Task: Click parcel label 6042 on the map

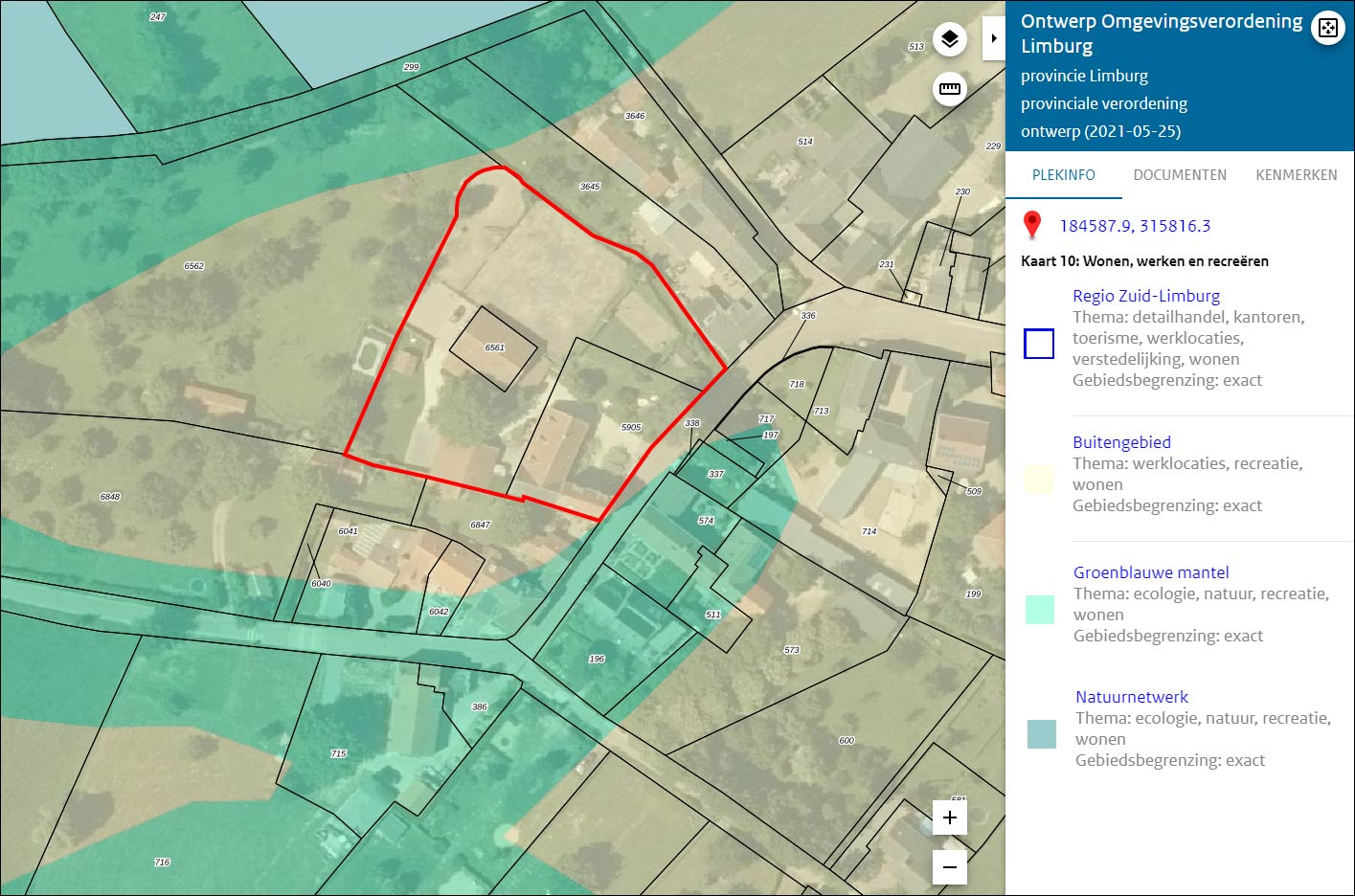Action: pyautogui.click(x=439, y=612)
